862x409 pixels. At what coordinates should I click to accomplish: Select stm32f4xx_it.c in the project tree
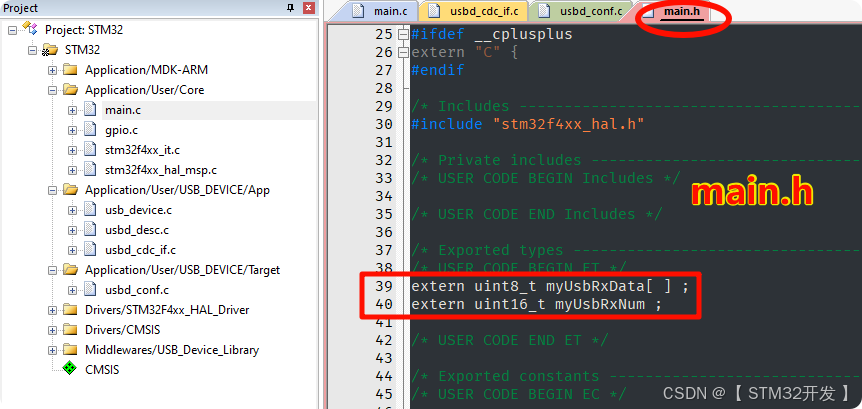tap(142, 150)
